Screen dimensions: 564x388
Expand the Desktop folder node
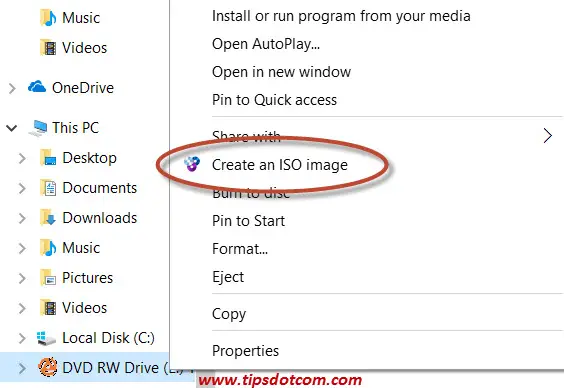coord(22,158)
